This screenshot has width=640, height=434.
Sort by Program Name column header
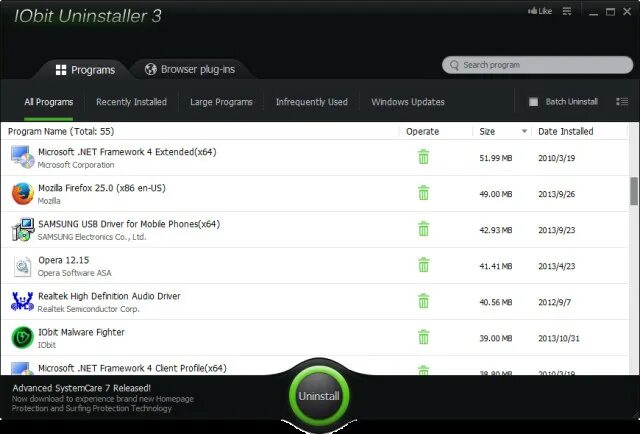click(x=61, y=131)
